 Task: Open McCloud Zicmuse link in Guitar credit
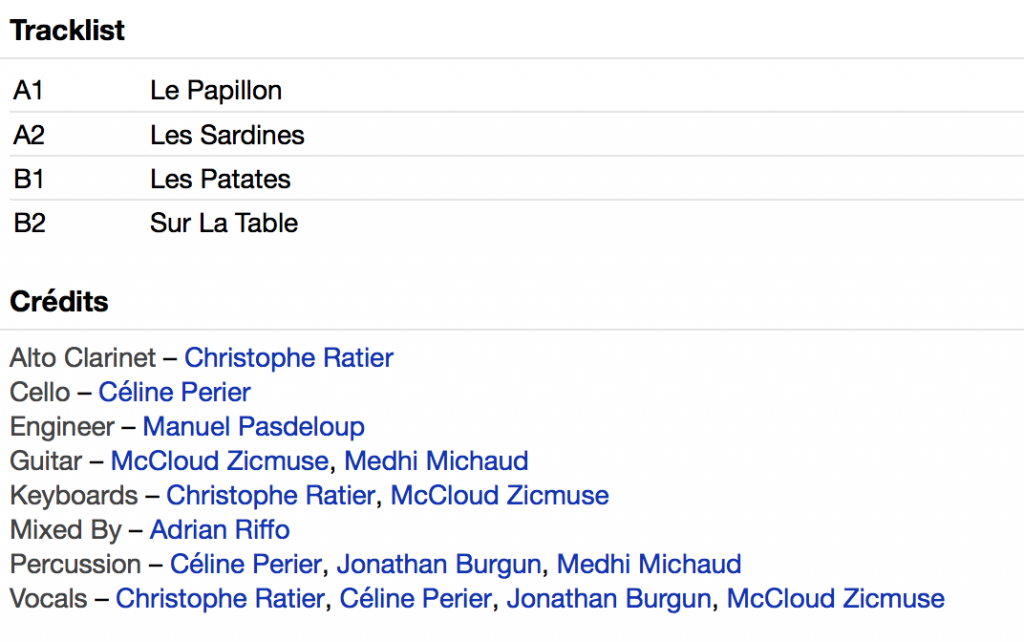(x=219, y=461)
